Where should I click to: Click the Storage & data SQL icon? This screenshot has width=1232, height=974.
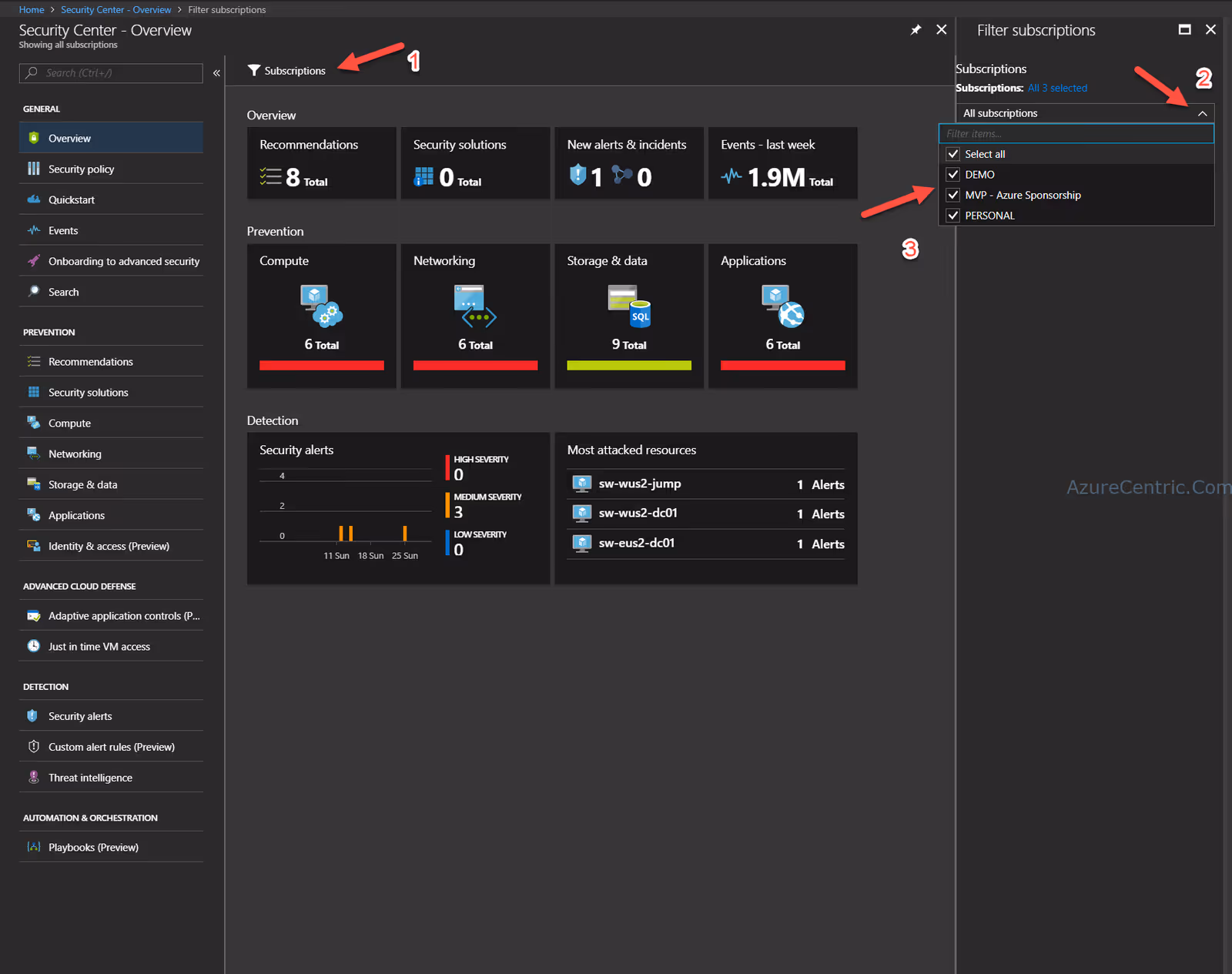coord(629,307)
